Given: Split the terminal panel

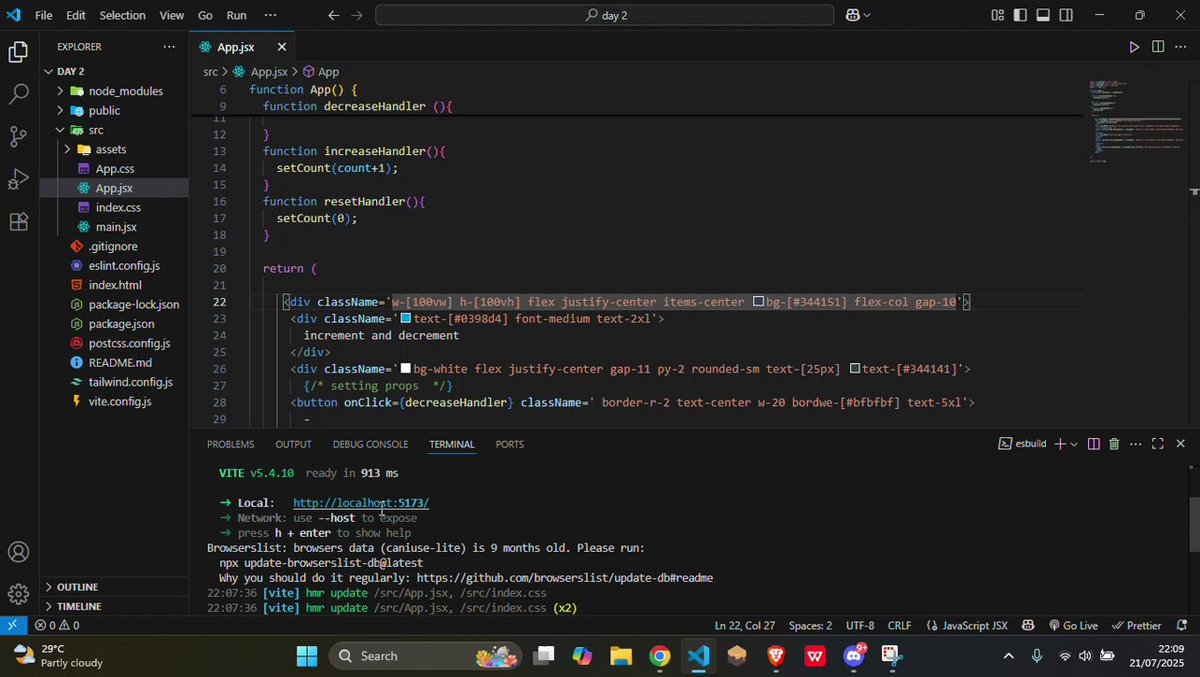Looking at the screenshot, I should [1094, 444].
